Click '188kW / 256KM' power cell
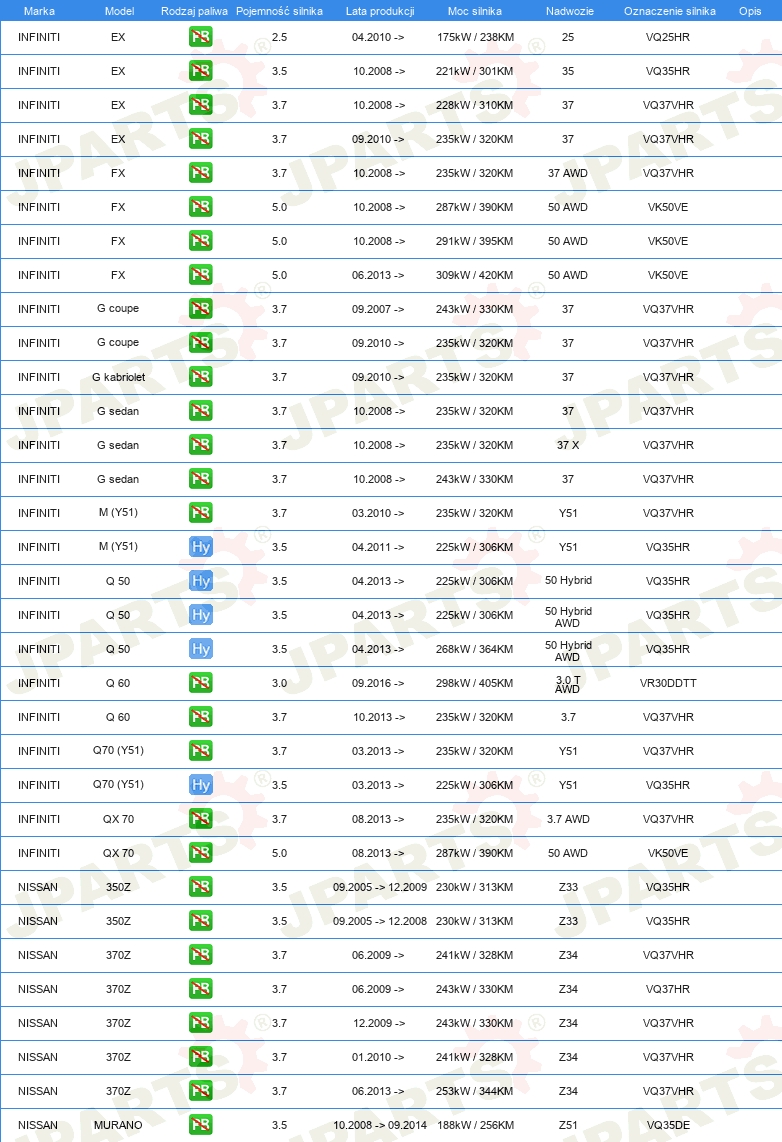Viewport: 782px width, 1142px height. (475, 1125)
